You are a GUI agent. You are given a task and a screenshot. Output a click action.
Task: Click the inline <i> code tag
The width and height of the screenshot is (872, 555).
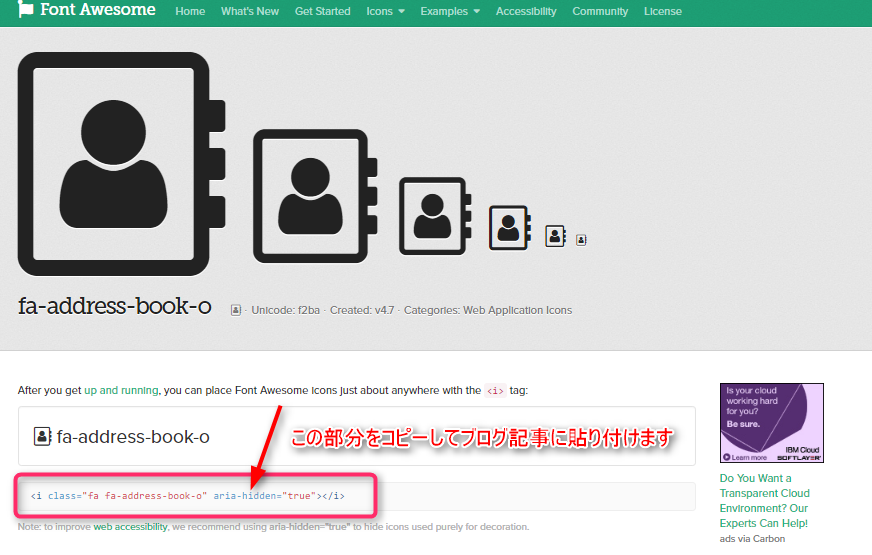[x=495, y=391]
